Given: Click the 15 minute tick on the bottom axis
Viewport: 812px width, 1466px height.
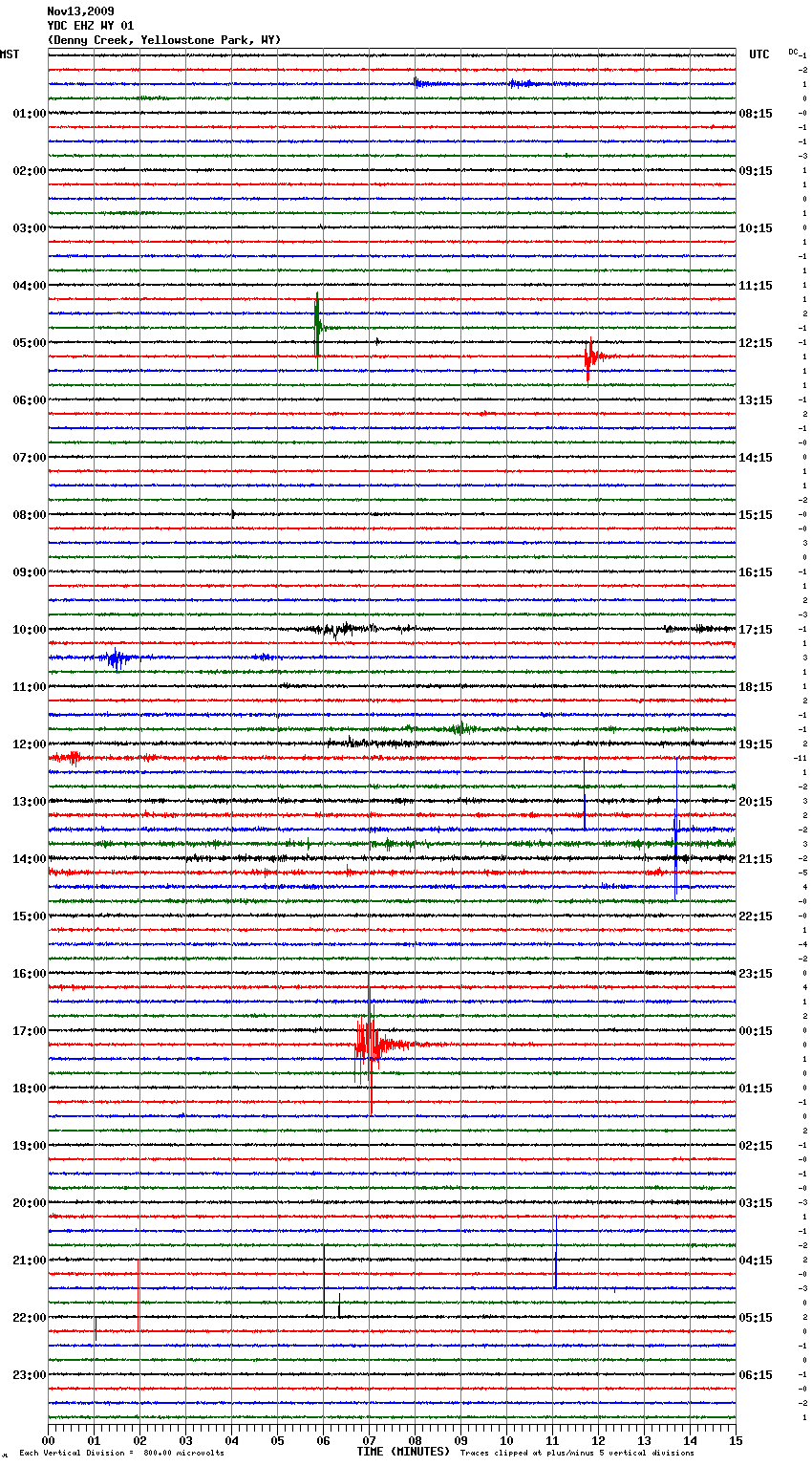Looking at the screenshot, I should (x=736, y=1440).
